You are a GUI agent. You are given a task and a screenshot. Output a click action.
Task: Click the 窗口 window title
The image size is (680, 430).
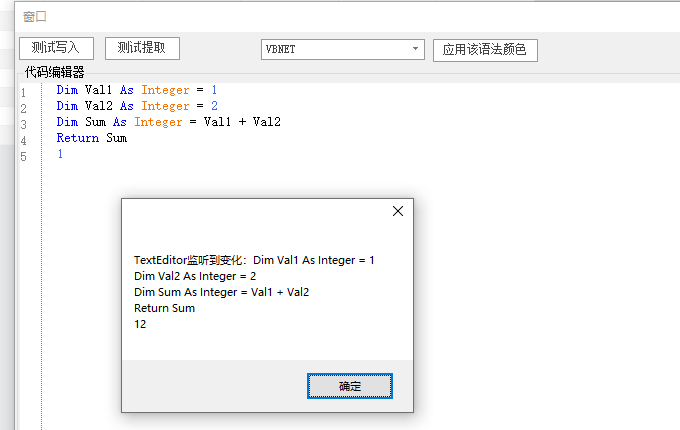(35, 17)
